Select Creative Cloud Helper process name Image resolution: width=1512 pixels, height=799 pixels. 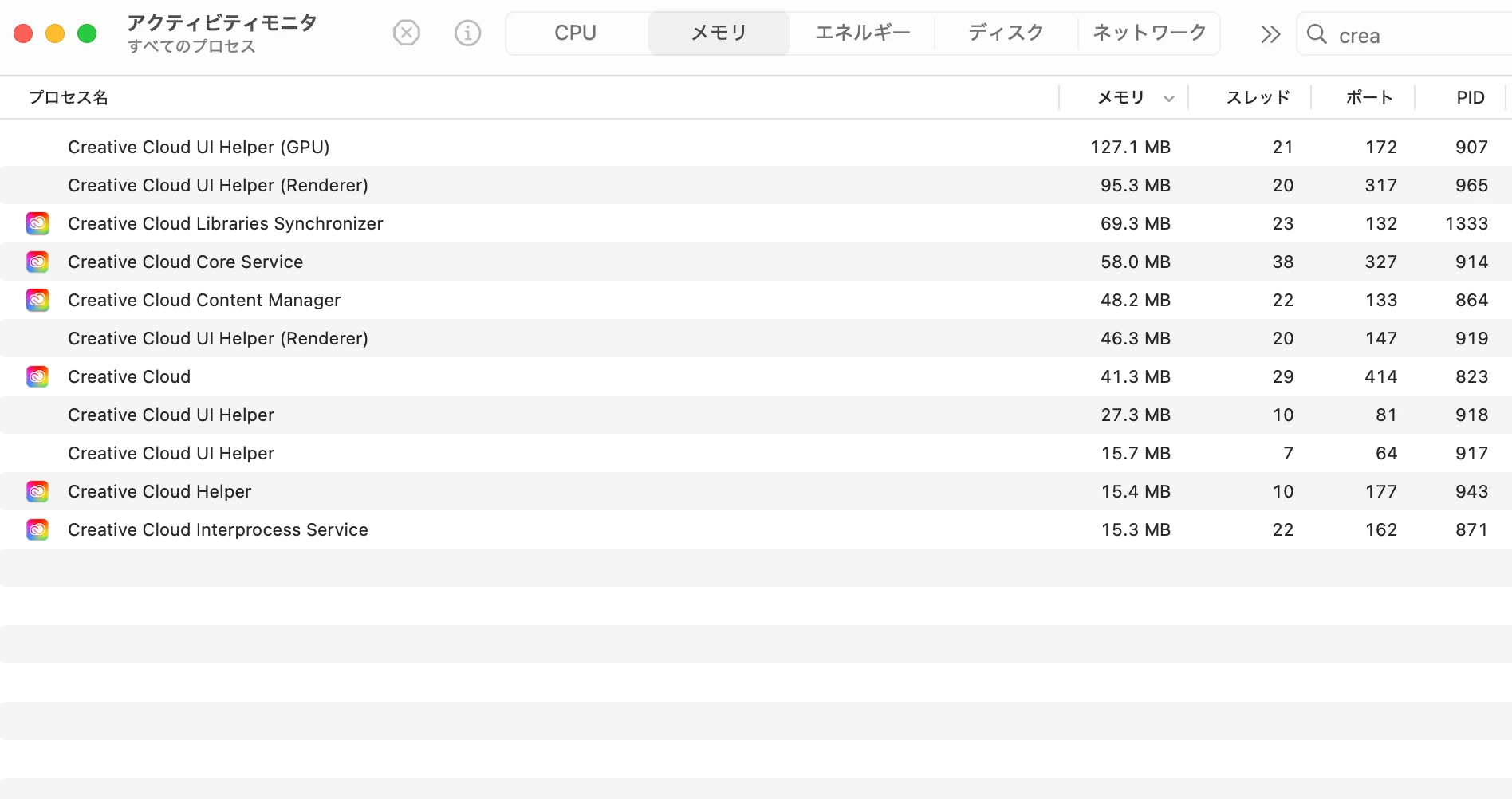click(159, 491)
